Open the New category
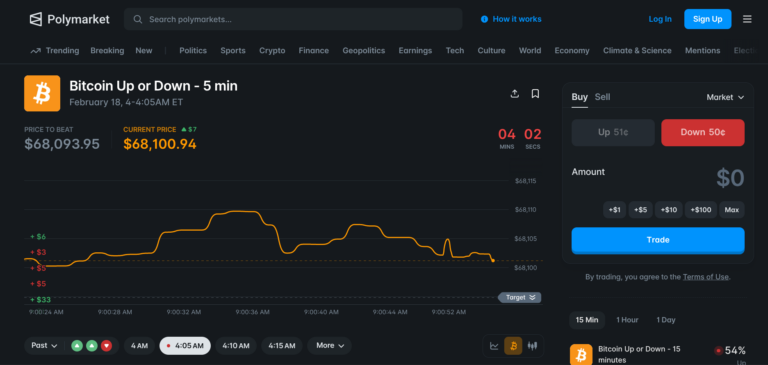This screenshot has height=365, width=768. (144, 50)
